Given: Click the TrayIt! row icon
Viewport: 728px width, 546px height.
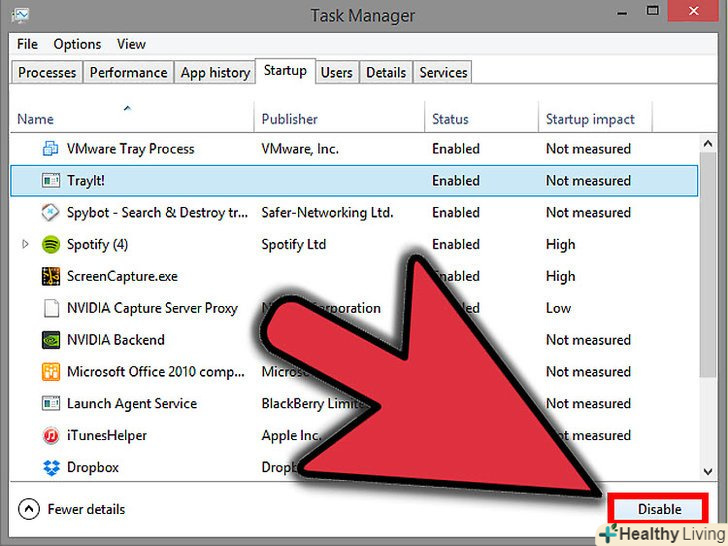Looking at the screenshot, I should 51,180.
